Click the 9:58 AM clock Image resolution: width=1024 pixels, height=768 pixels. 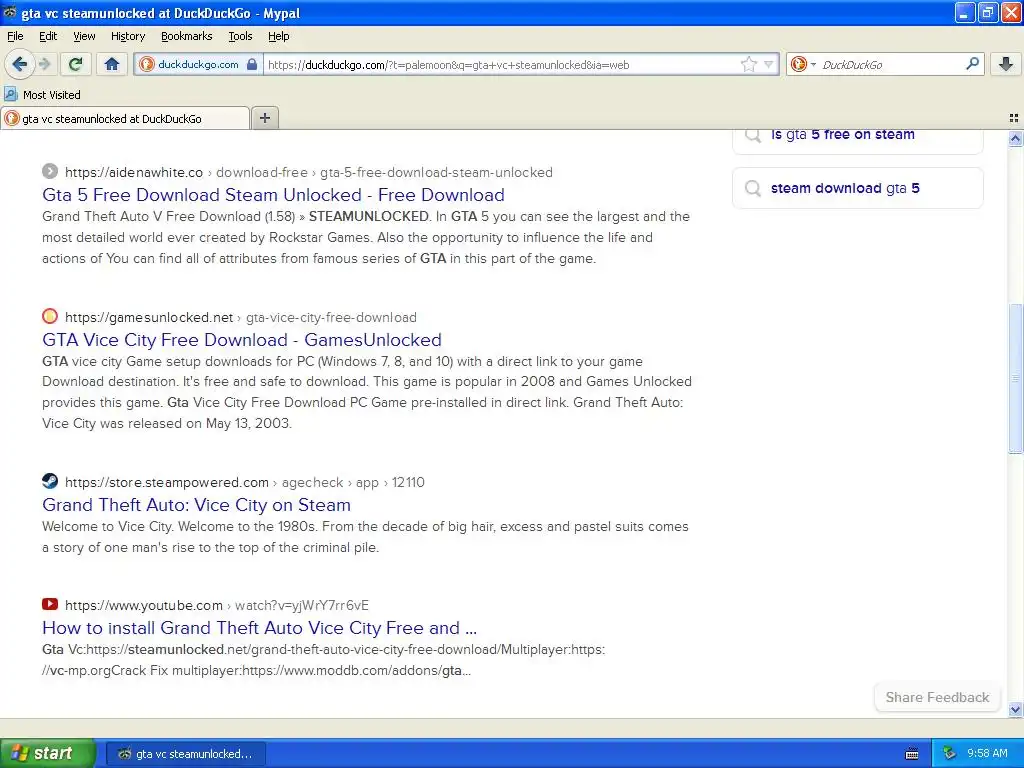987,754
